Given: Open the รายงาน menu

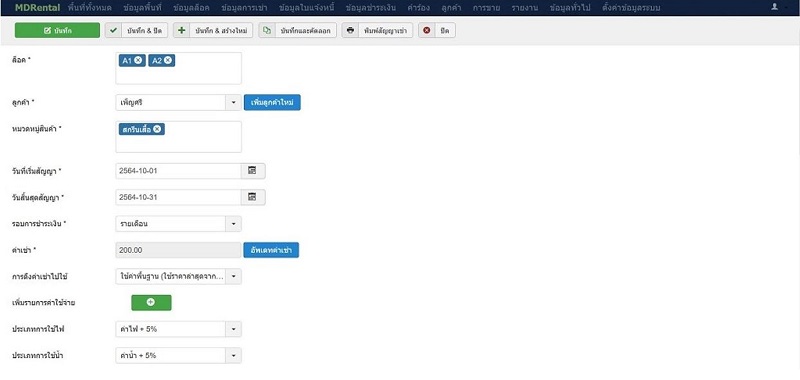Looking at the screenshot, I should tap(525, 8).
